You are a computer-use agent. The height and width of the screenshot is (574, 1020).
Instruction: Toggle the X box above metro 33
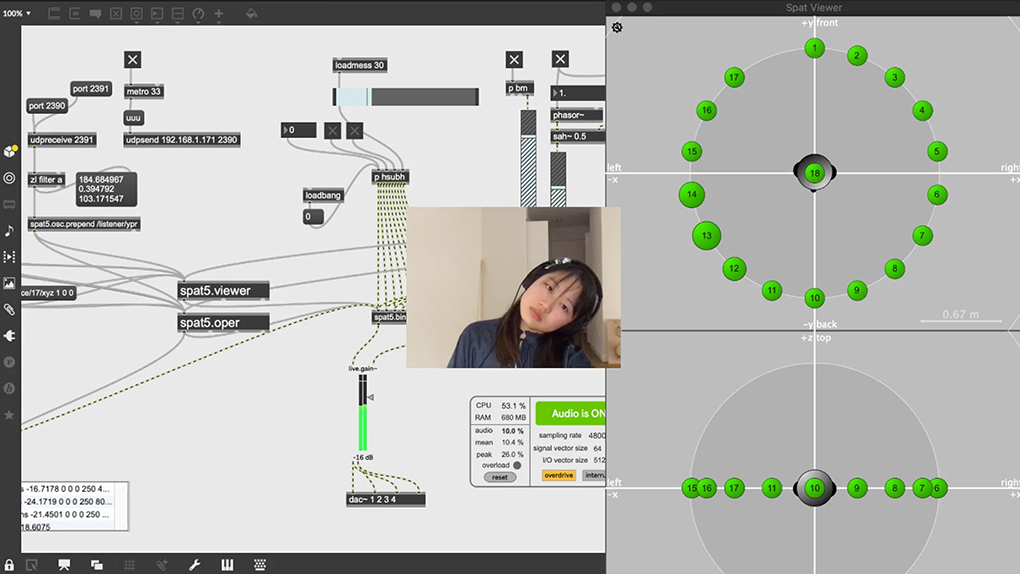132,60
